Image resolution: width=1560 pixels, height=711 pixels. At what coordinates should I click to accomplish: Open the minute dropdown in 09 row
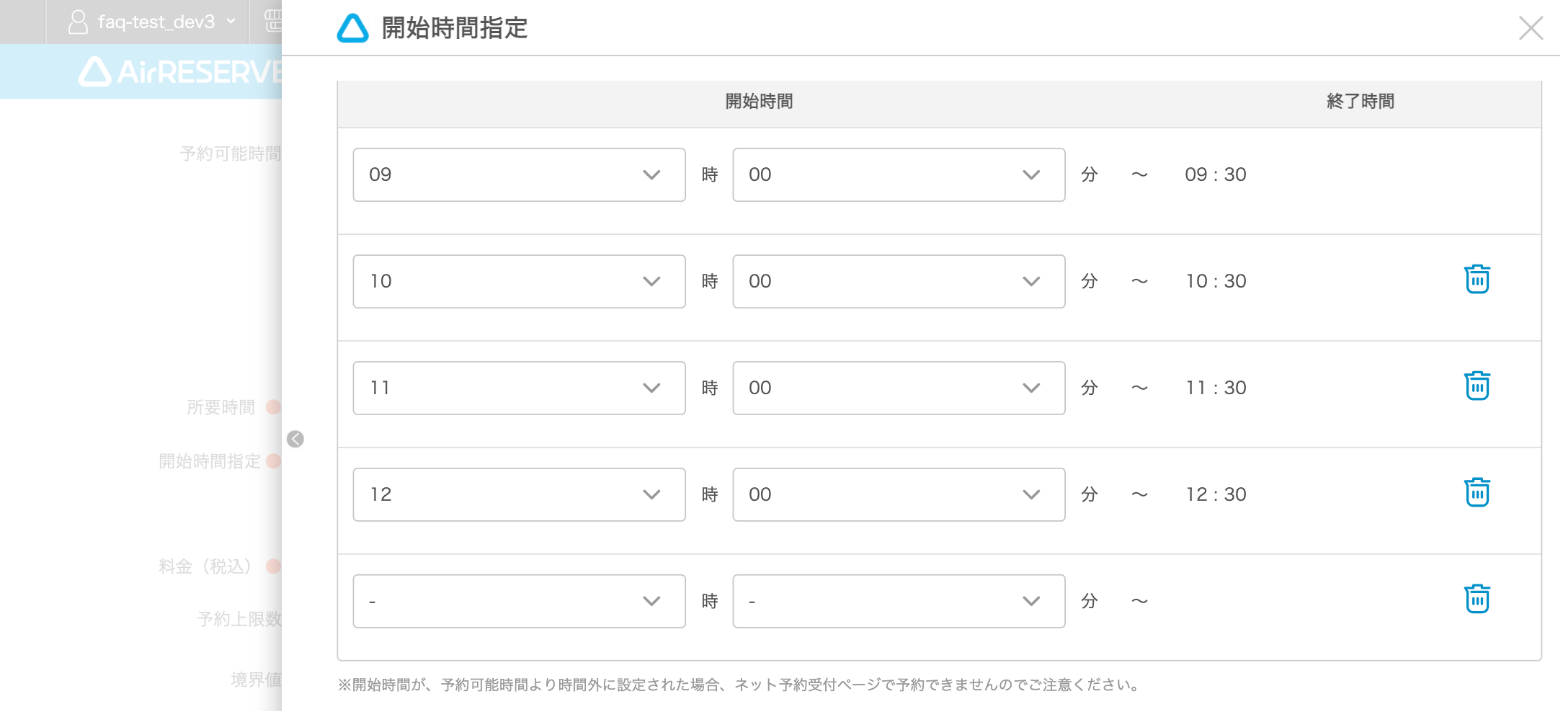[898, 175]
